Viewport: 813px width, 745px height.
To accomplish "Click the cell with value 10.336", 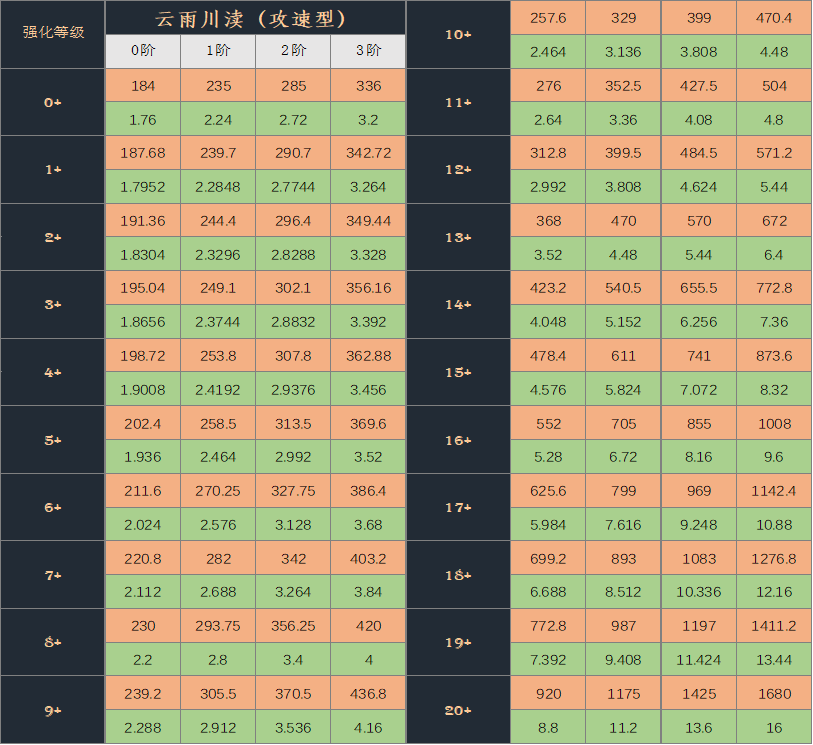I will pyautogui.click(x=699, y=592).
